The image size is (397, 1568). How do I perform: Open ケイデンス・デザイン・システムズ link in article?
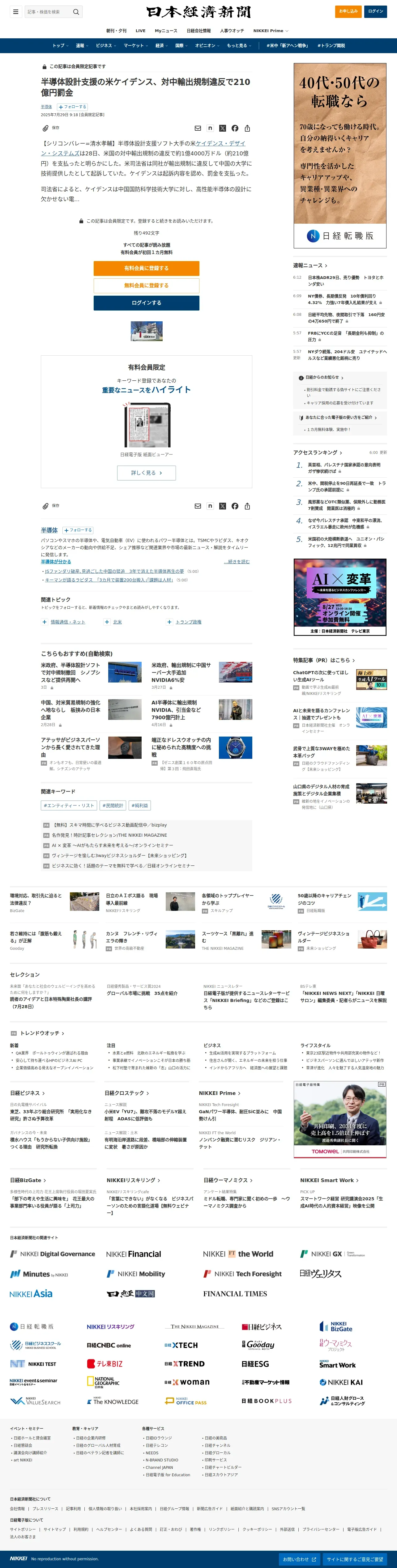coord(143,149)
